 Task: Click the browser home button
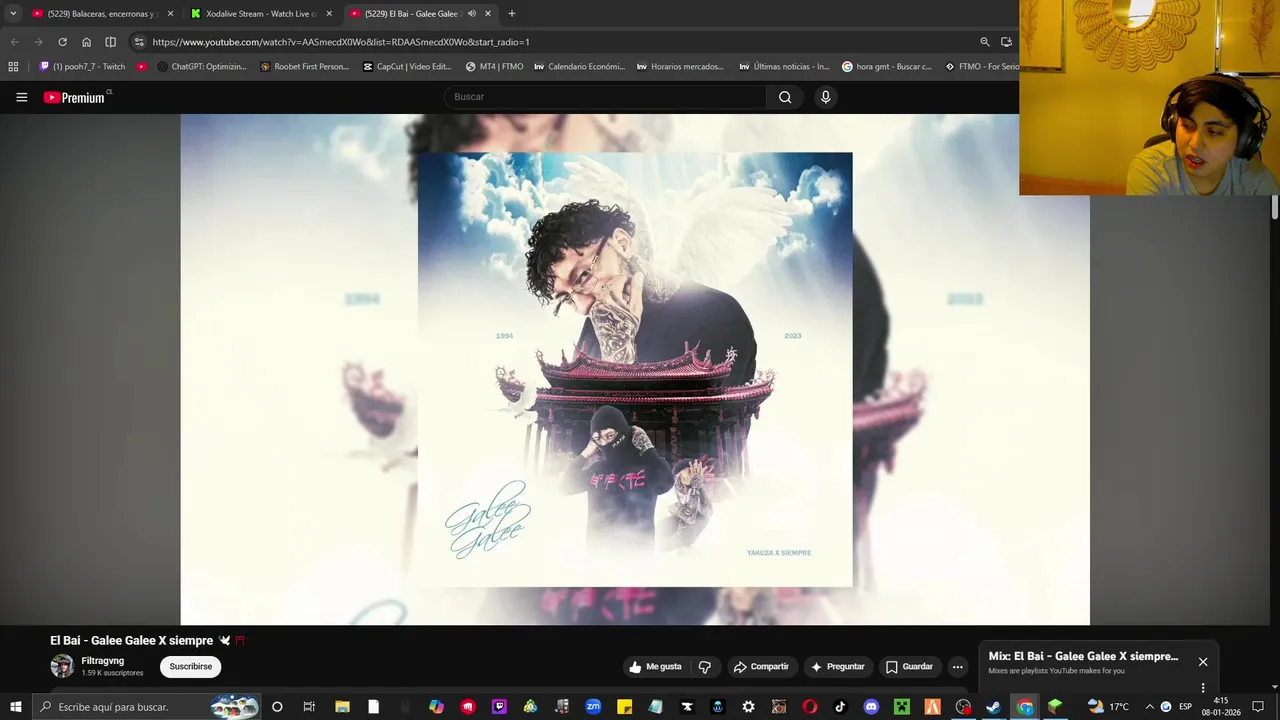coord(86,42)
